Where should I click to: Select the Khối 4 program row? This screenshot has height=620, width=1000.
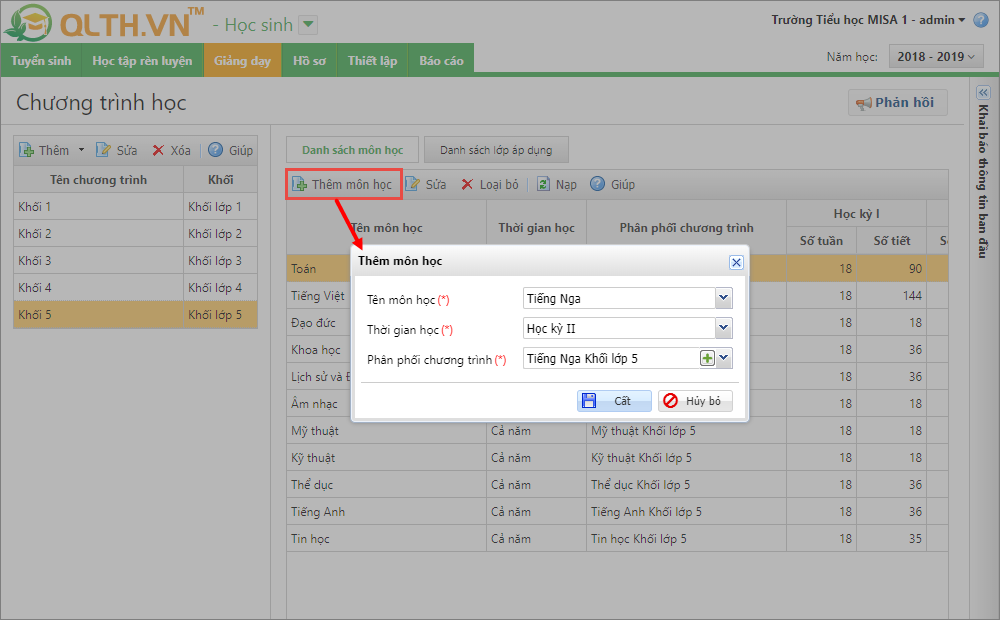[135, 288]
